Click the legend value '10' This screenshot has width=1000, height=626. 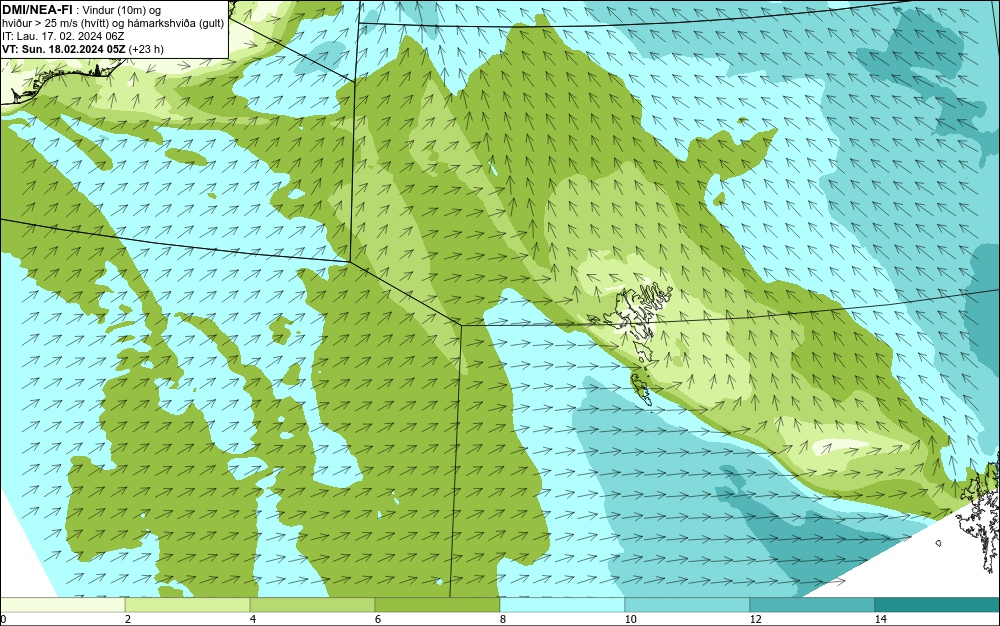pyautogui.click(x=631, y=619)
